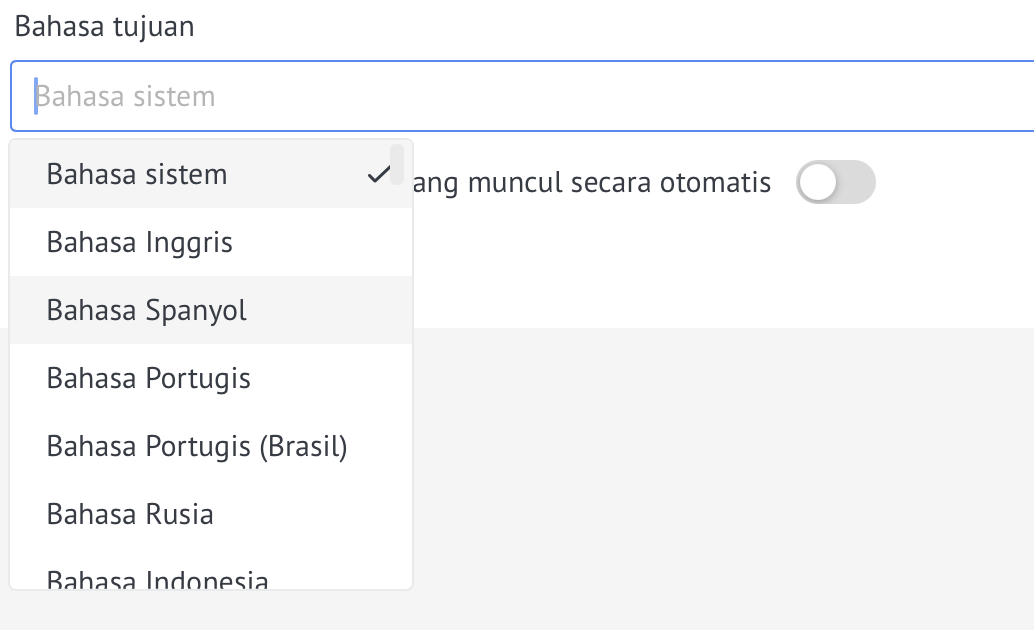1034x630 pixels.
Task: Pick Bahasa Portugis from the list
Action: point(211,379)
